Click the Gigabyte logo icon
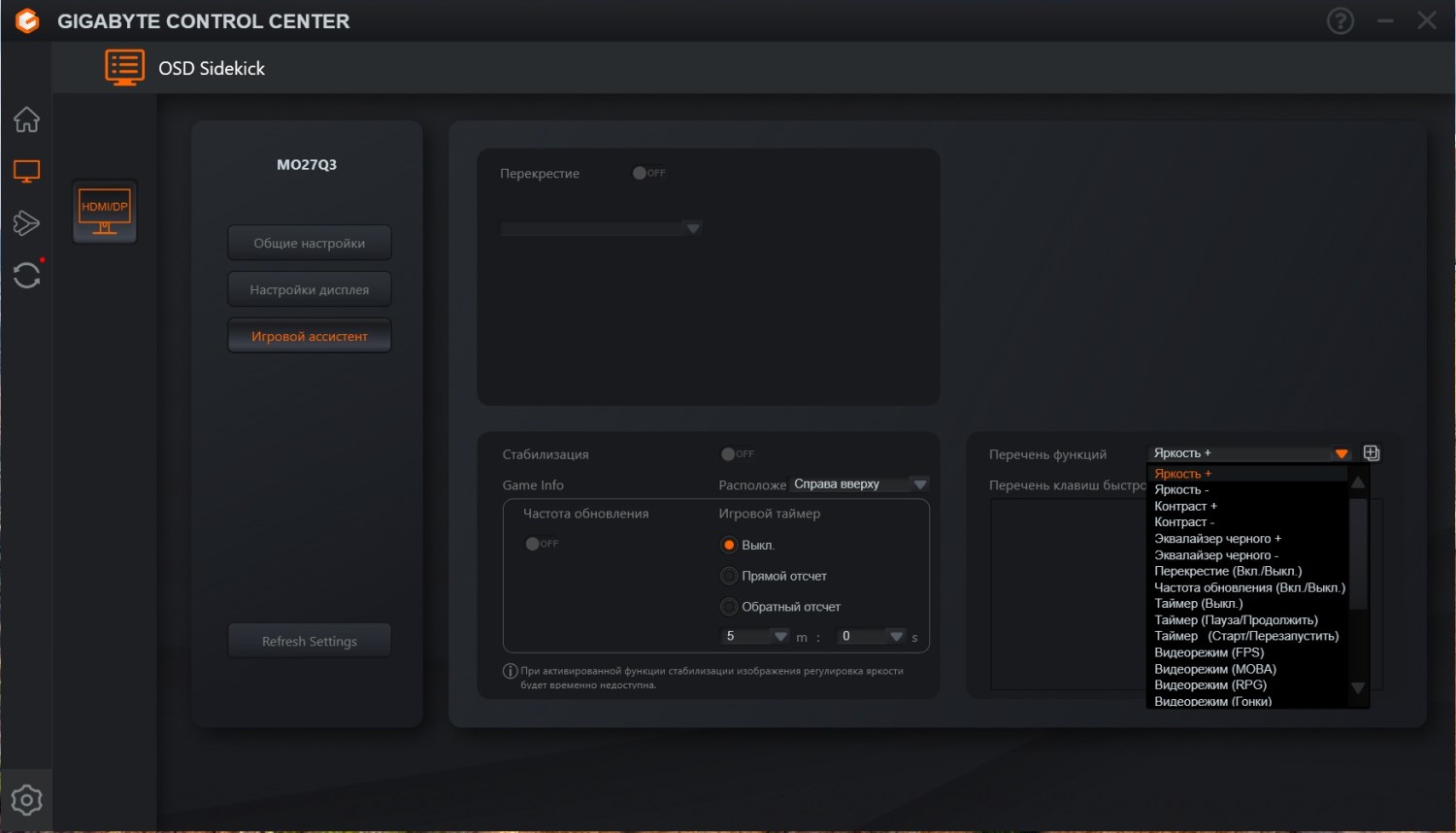Screen dimensions: 1456x833 coord(27,20)
